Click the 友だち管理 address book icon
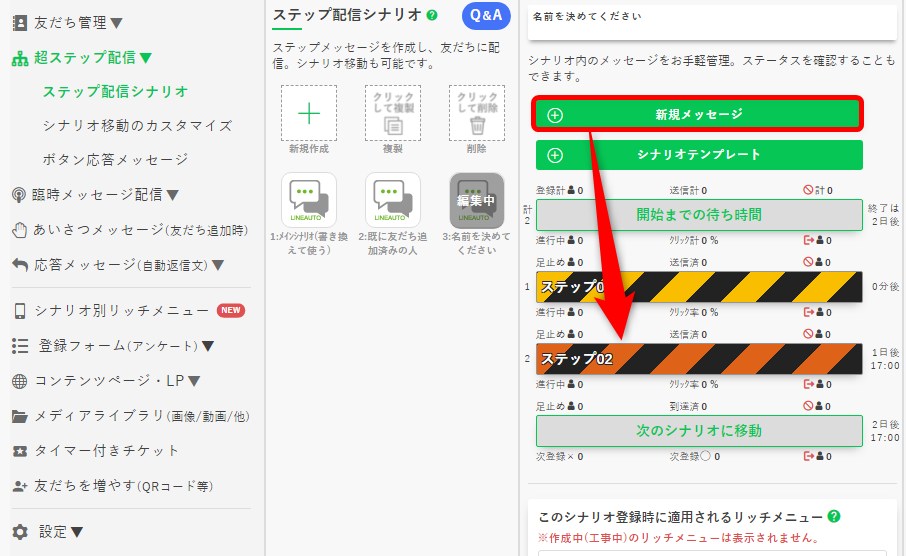 (20, 23)
